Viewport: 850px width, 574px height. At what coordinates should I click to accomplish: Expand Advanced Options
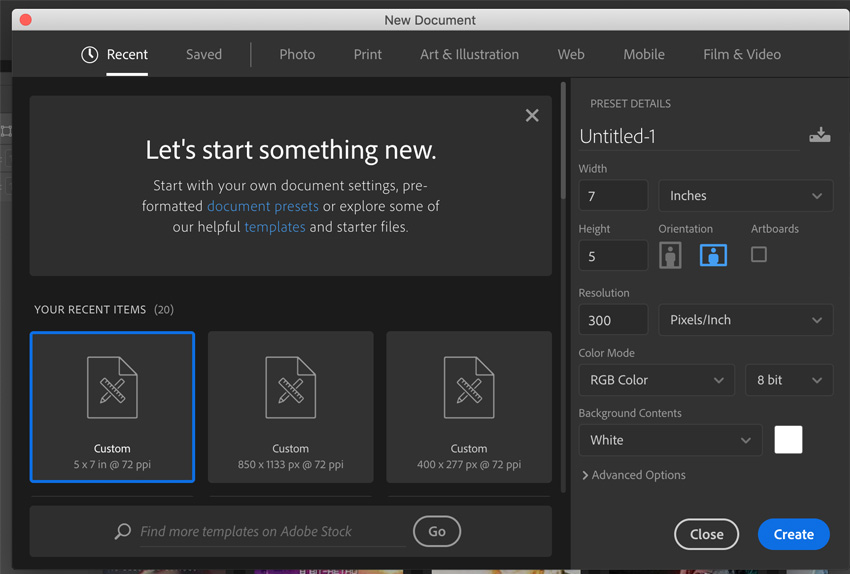click(634, 475)
